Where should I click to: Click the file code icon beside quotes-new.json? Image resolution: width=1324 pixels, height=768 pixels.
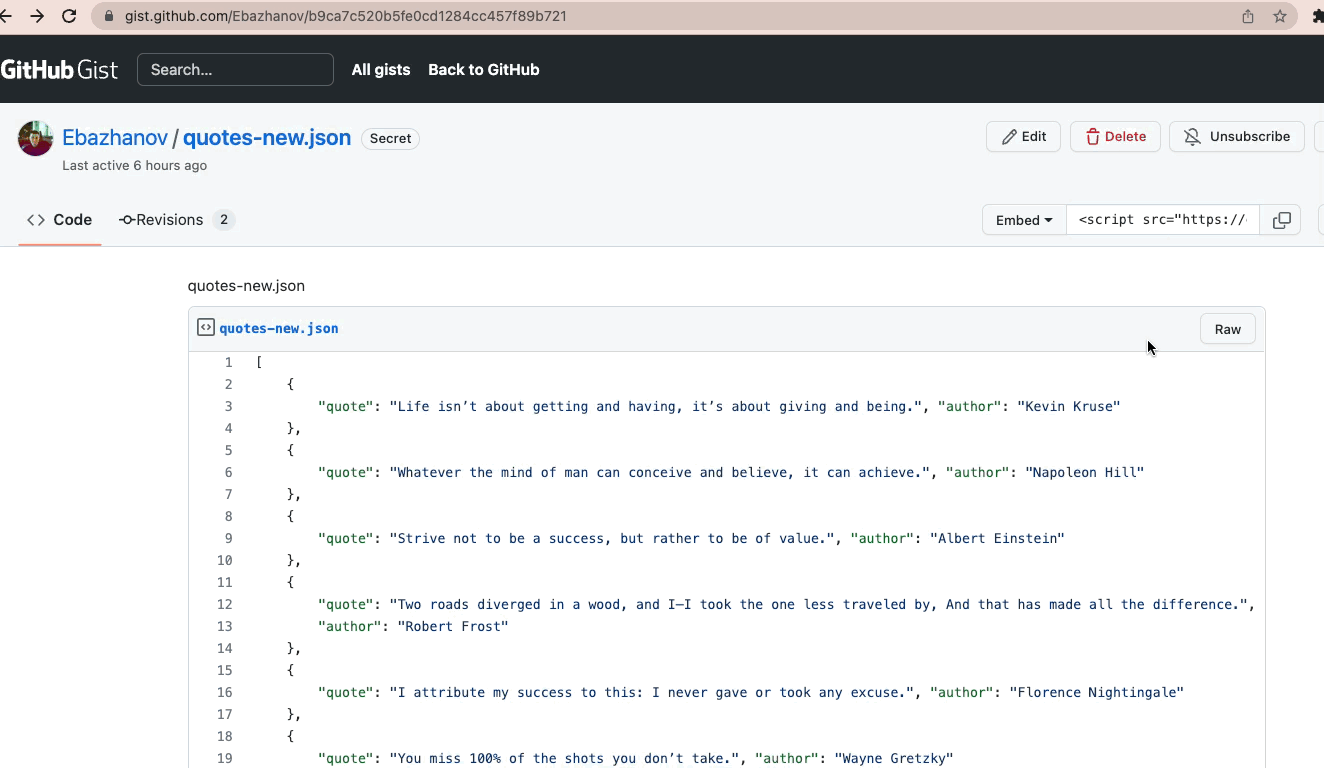(x=206, y=327)
